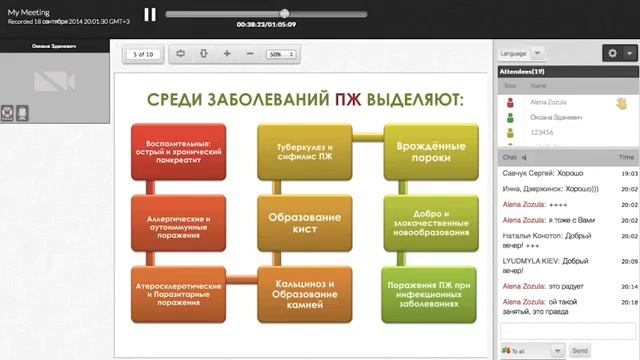This screenshot has width=640, height=360.
Task: Click the chat timestamp 19:03
Action: [x=629, y=174]
